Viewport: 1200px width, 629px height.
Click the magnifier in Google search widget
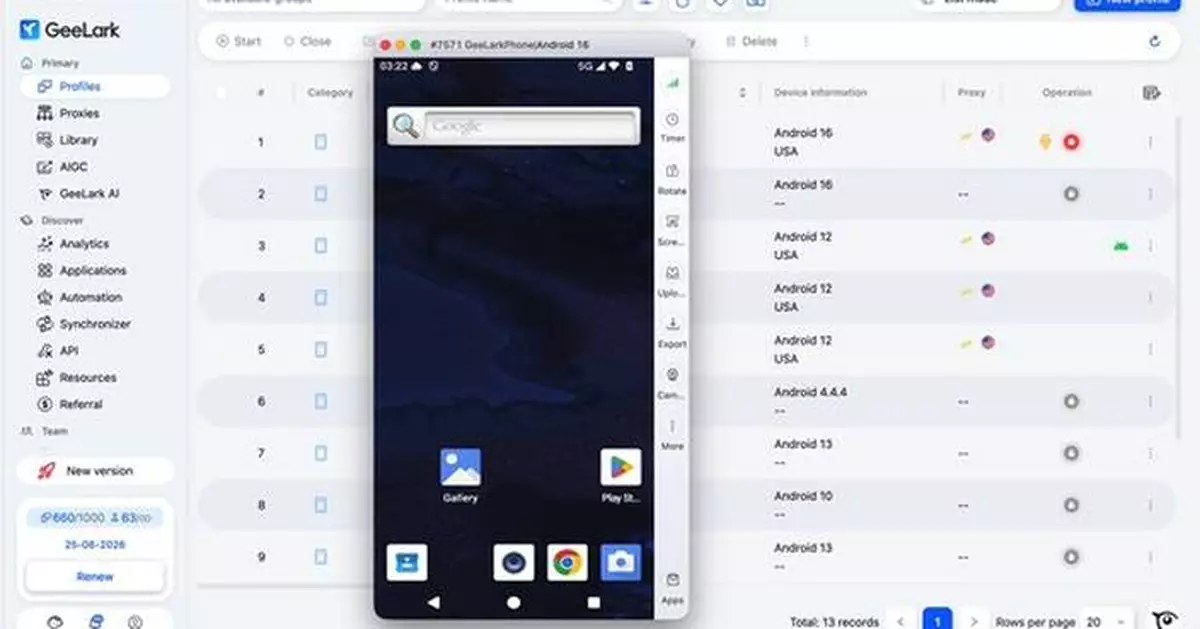coord(405,126)
